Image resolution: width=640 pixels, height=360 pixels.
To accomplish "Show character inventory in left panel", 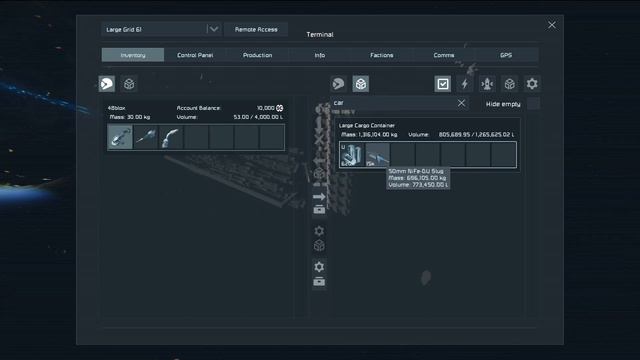I will [107, 84].
